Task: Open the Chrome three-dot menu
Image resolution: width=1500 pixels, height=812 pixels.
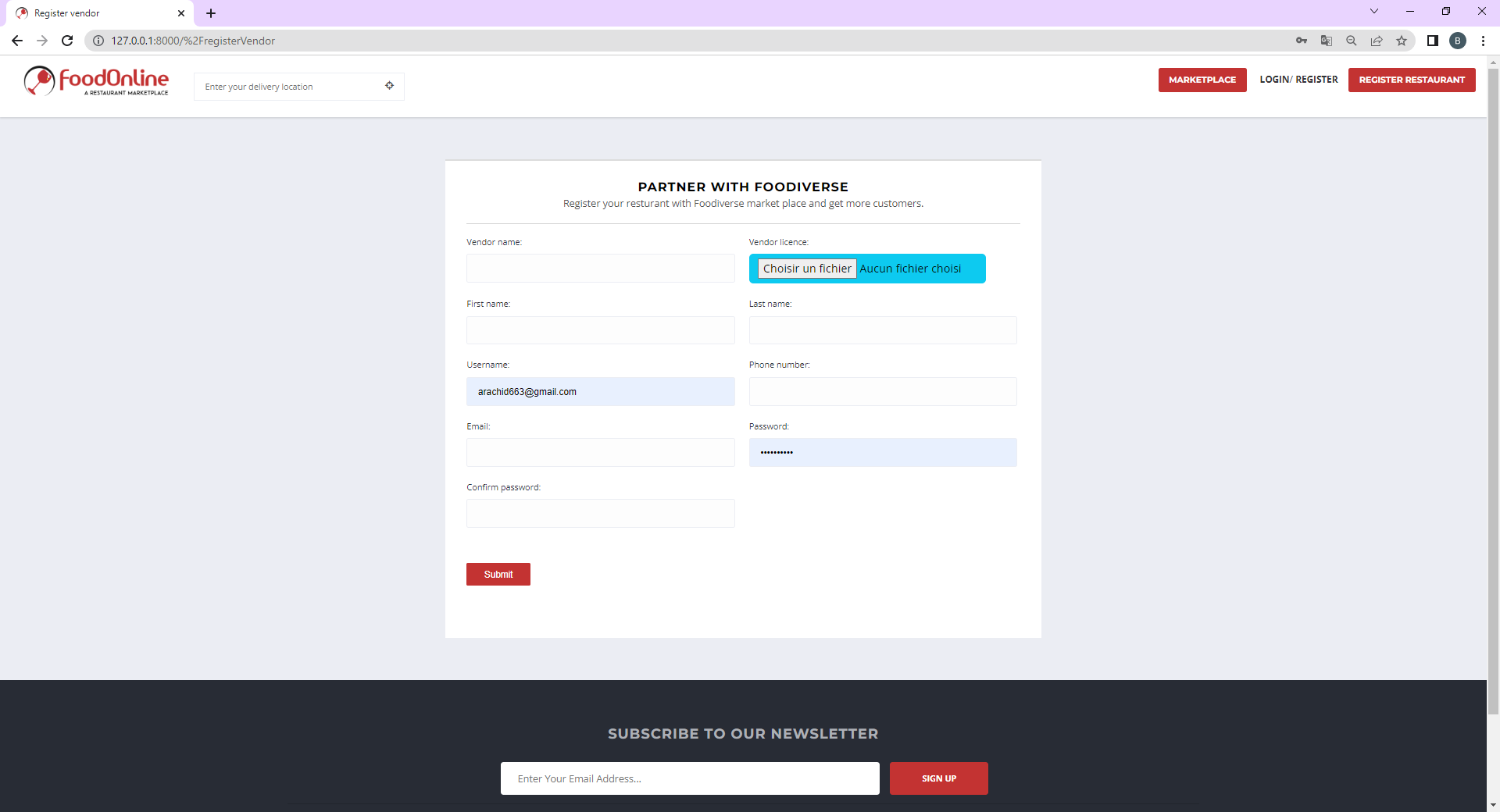Action: tap(1484, 41)
